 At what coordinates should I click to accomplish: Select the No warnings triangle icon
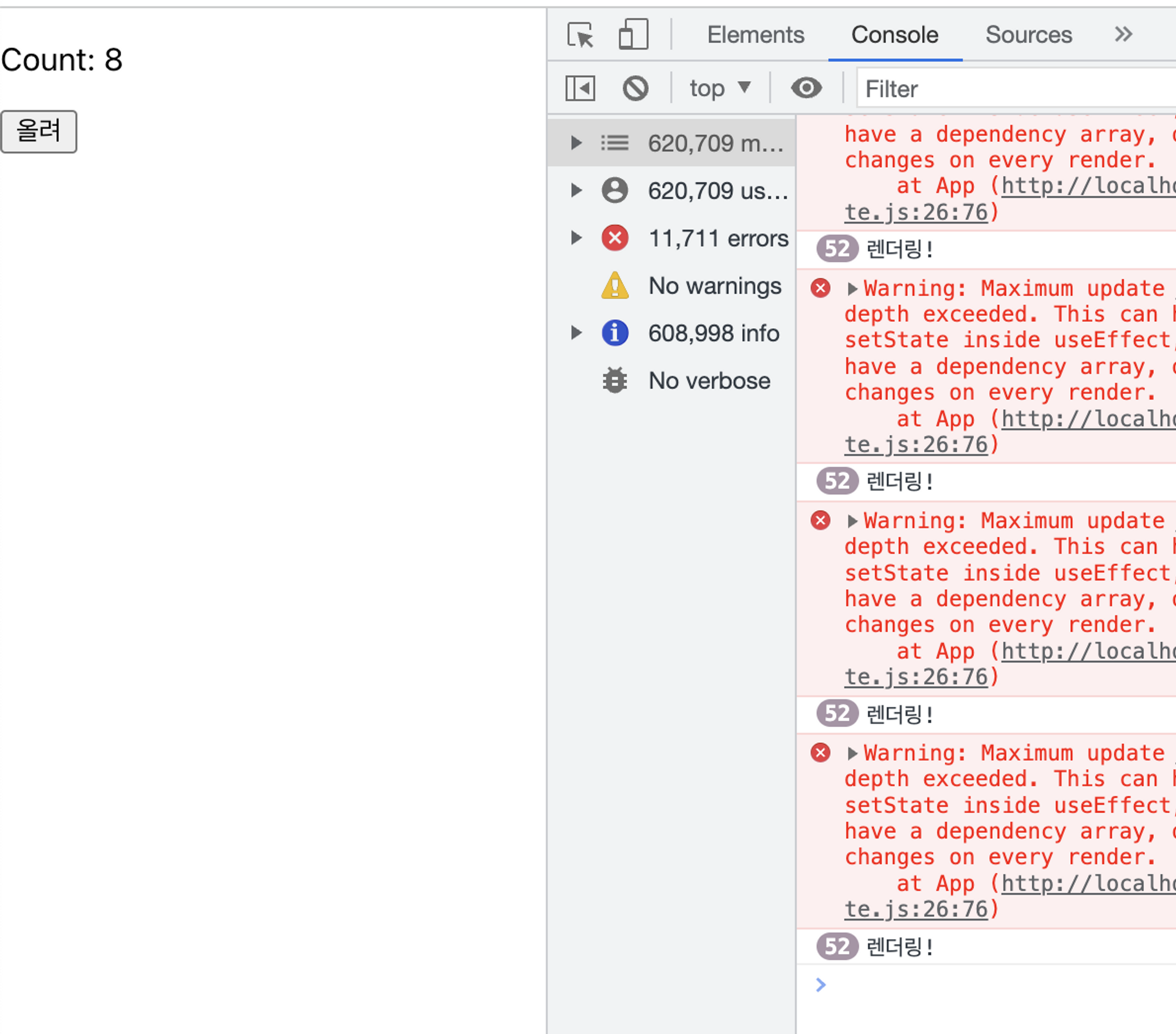pyautogui.click(x=615, y=286)
